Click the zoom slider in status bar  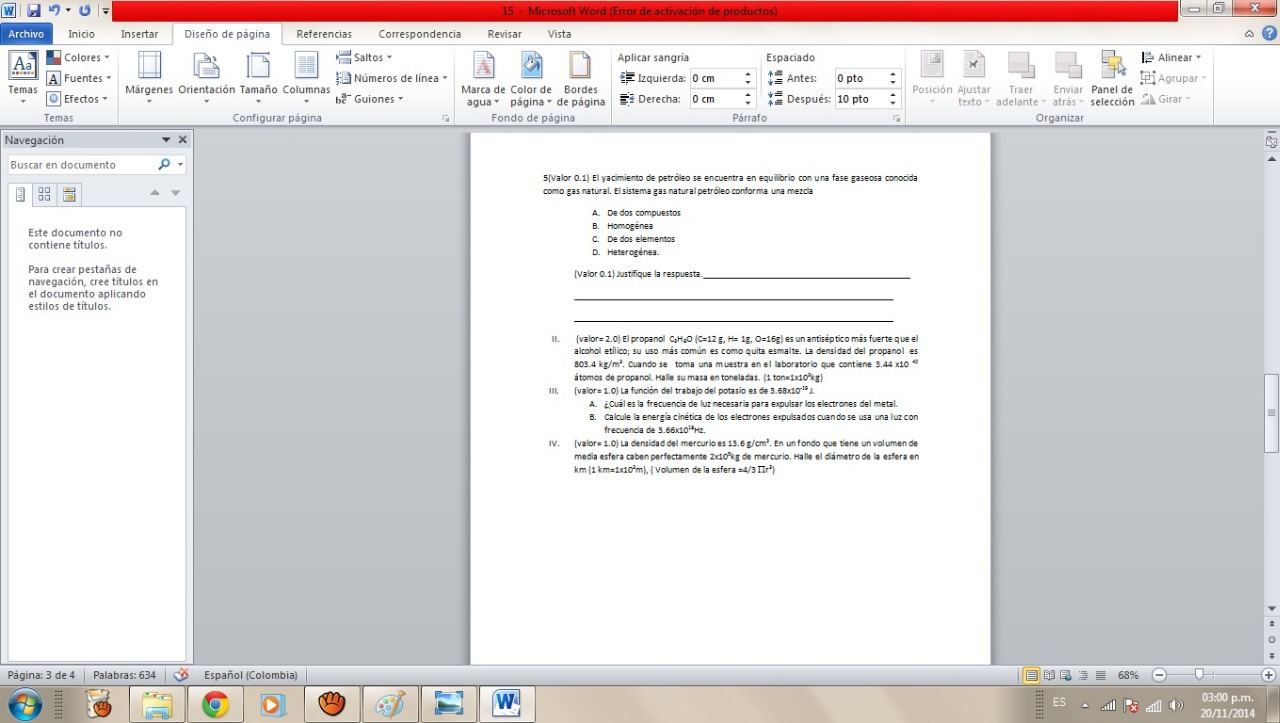coord(1198,675)
